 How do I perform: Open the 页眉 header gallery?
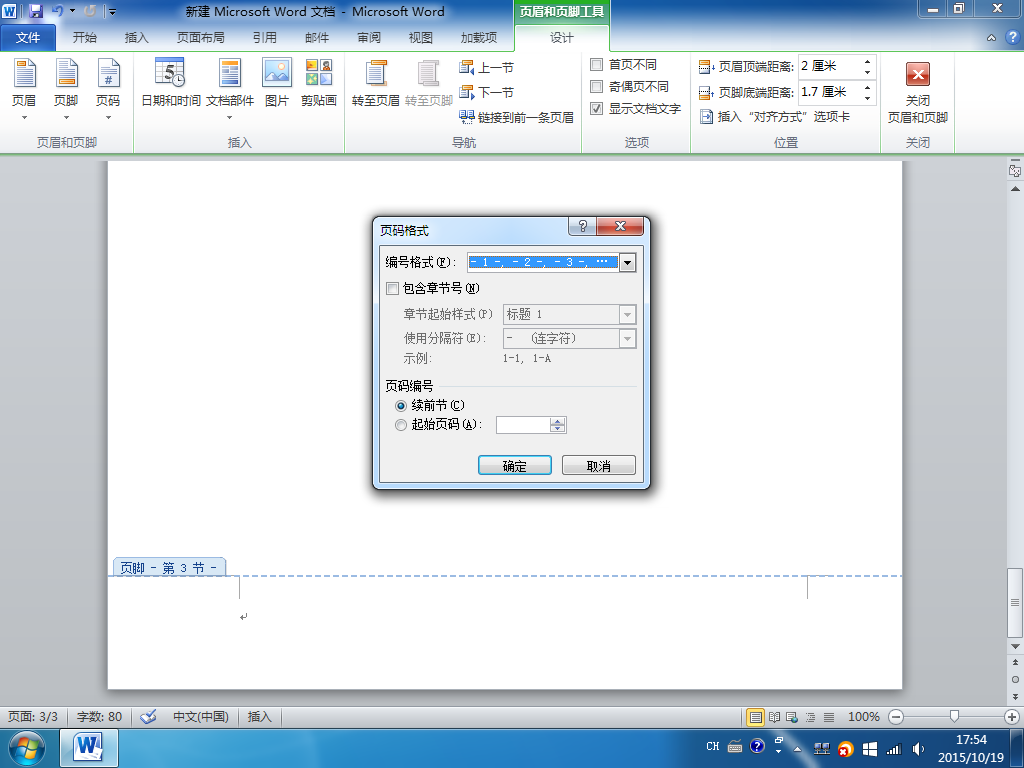pyautogui.click(x=24, y=89)
